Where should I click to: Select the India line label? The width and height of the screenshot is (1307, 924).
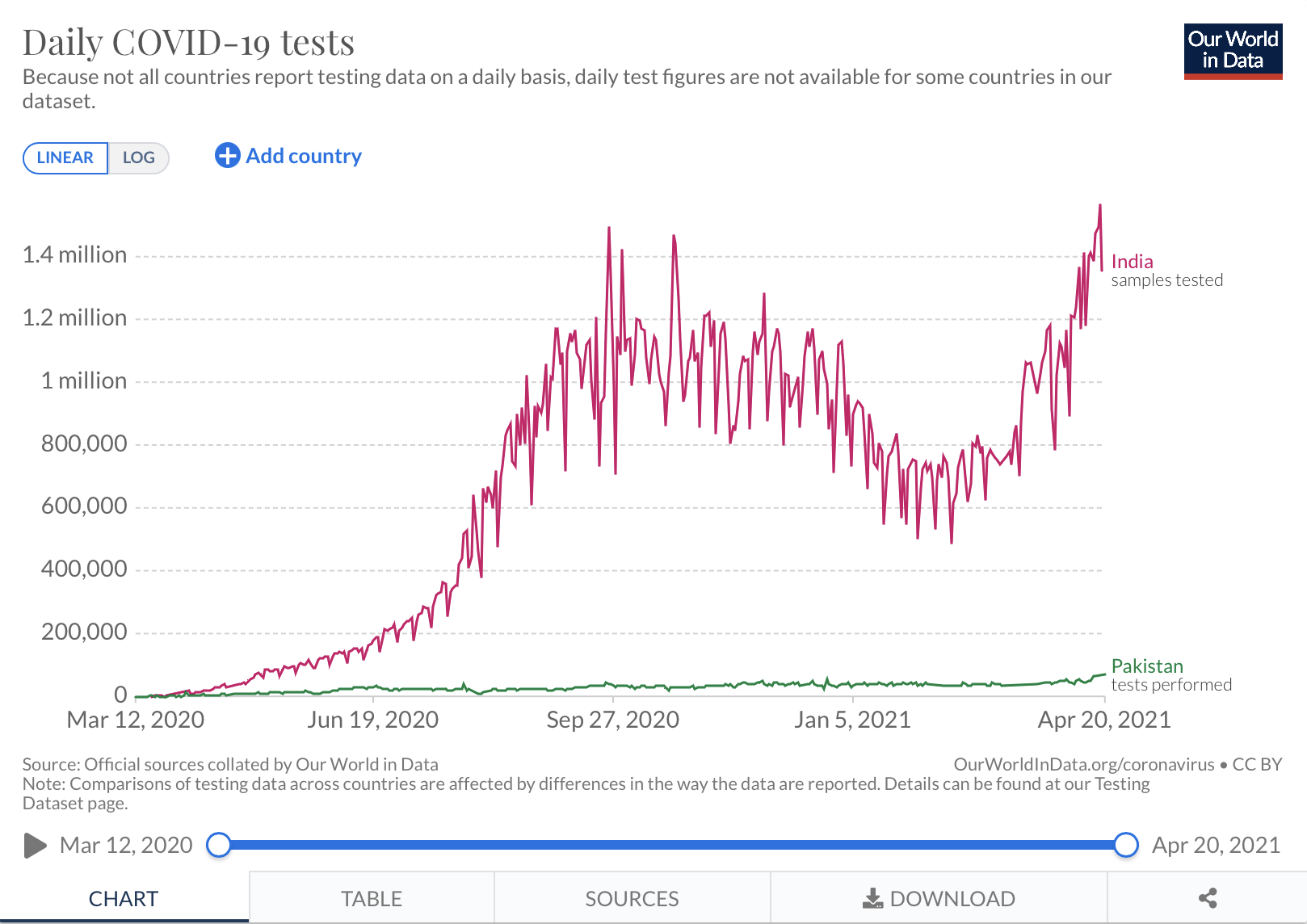click(x=1132, y=262)
